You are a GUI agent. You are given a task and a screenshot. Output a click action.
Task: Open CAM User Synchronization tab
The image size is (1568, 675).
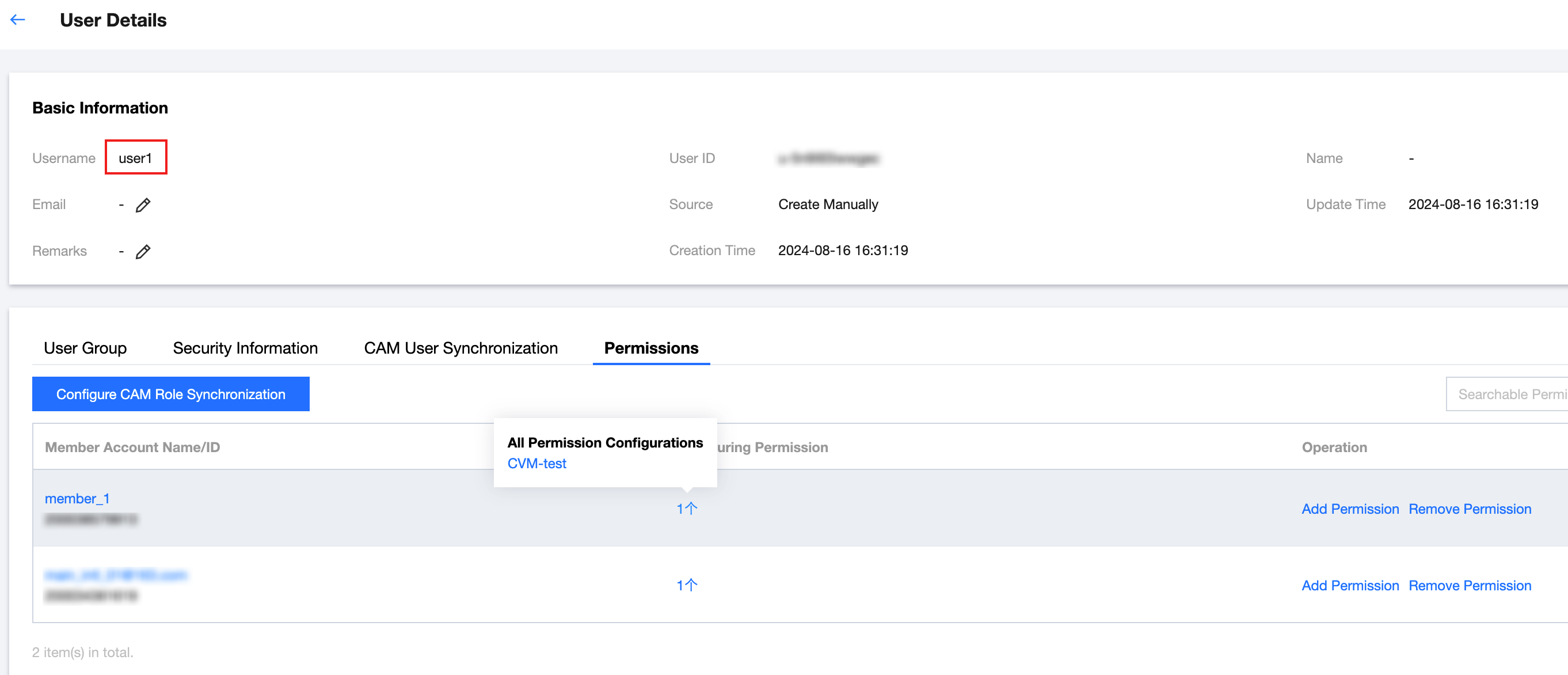click(460, 348)
